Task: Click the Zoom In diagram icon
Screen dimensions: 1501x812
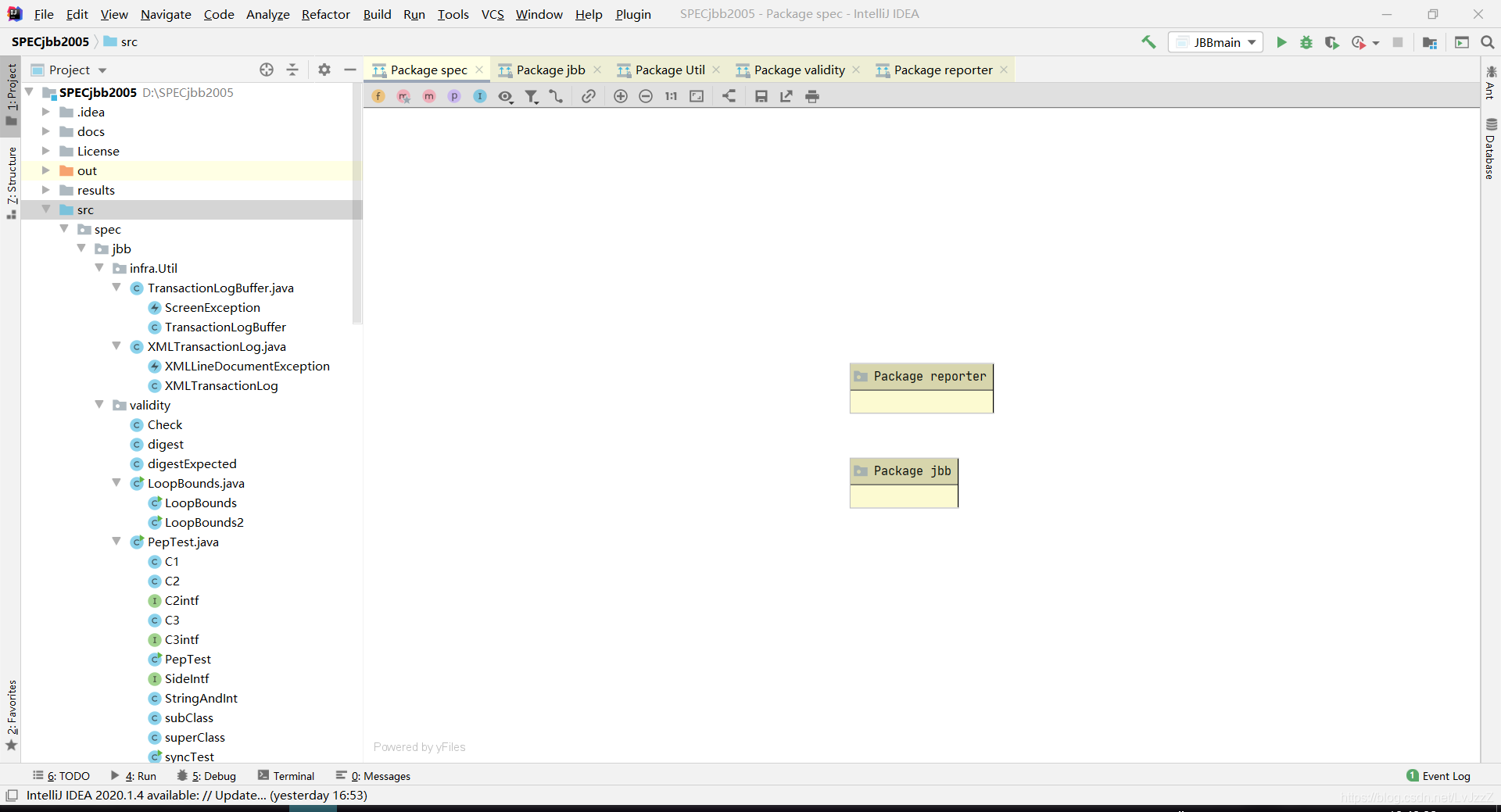Action: coord(621,96)
